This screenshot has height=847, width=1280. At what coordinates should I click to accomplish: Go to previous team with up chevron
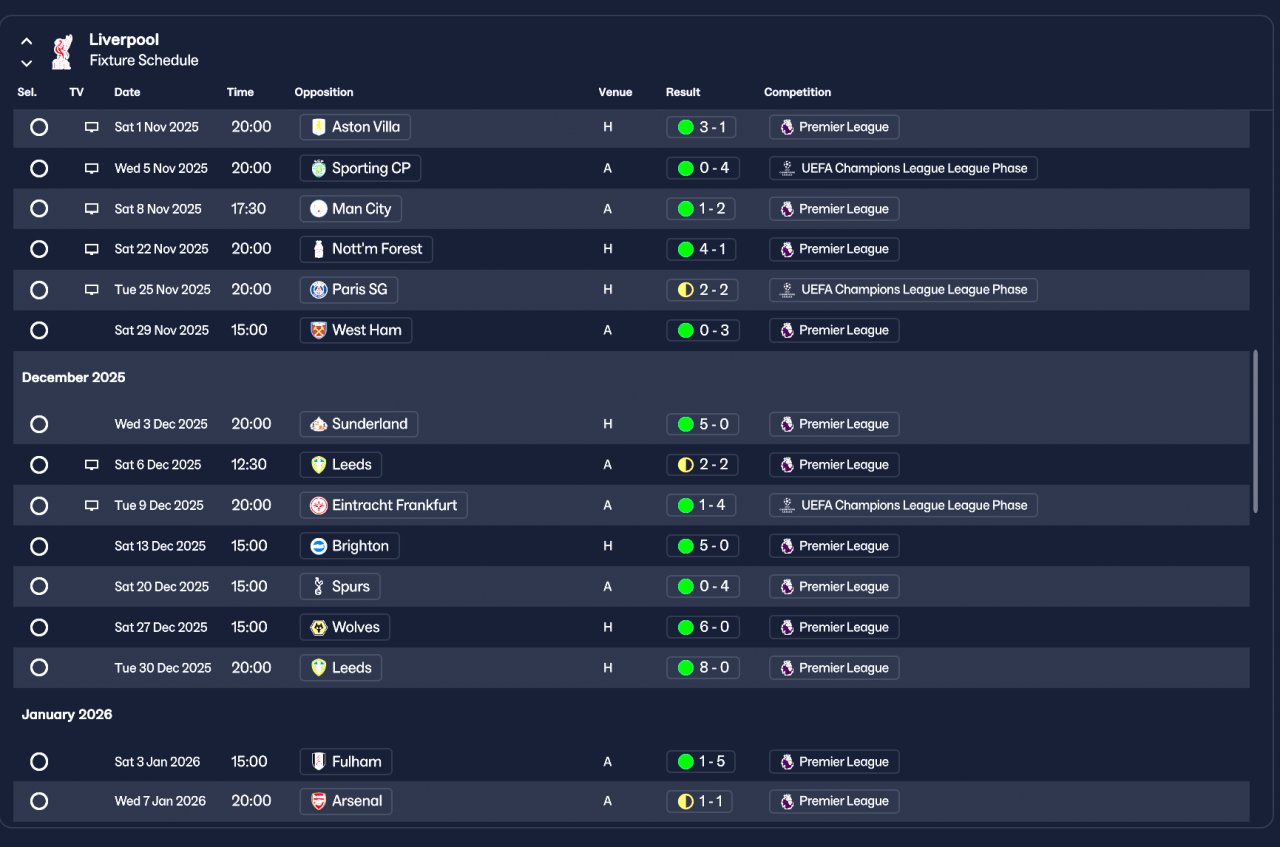(27, 42)
